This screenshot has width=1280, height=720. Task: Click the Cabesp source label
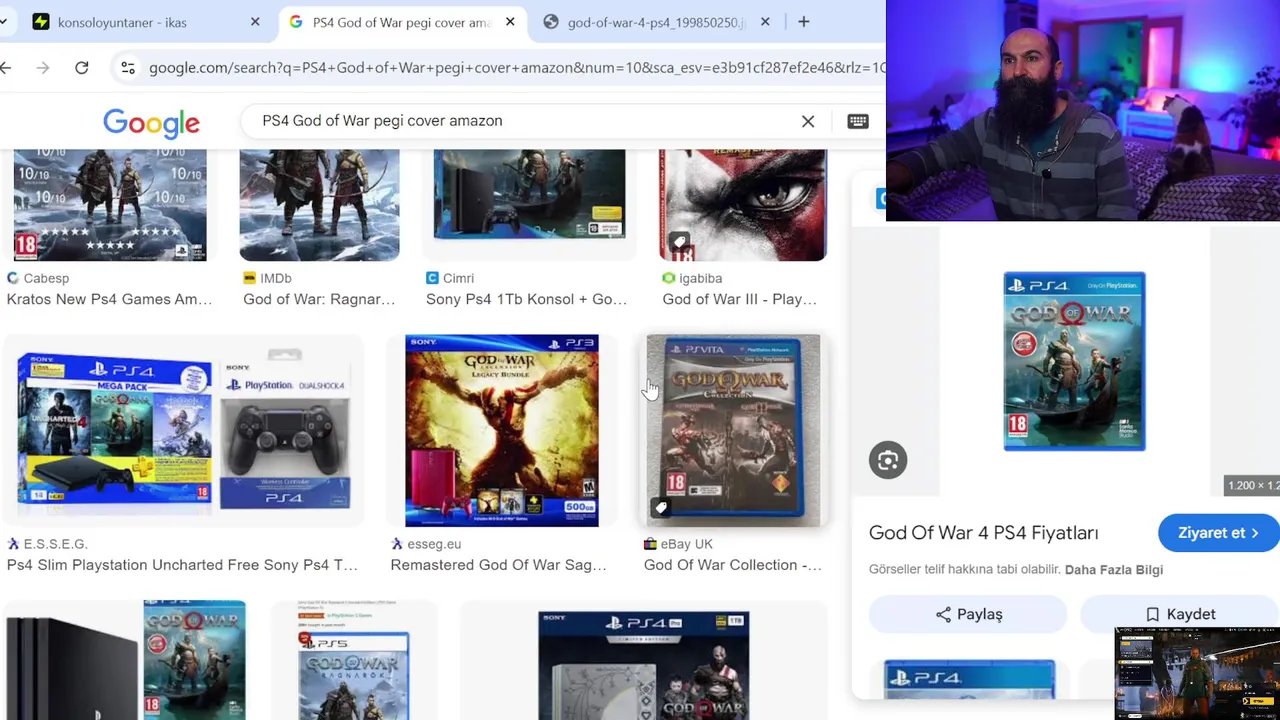tap(46, 278)
